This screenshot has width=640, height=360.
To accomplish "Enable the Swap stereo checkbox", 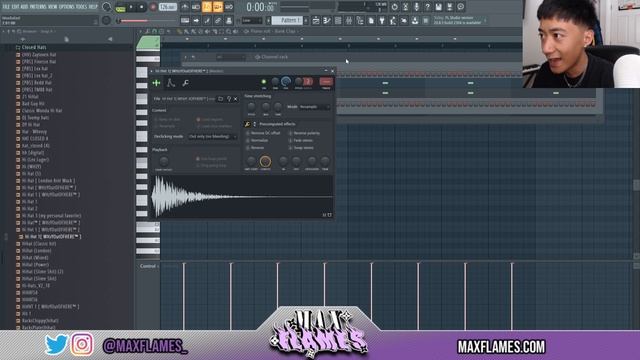I will click(291, 148).
